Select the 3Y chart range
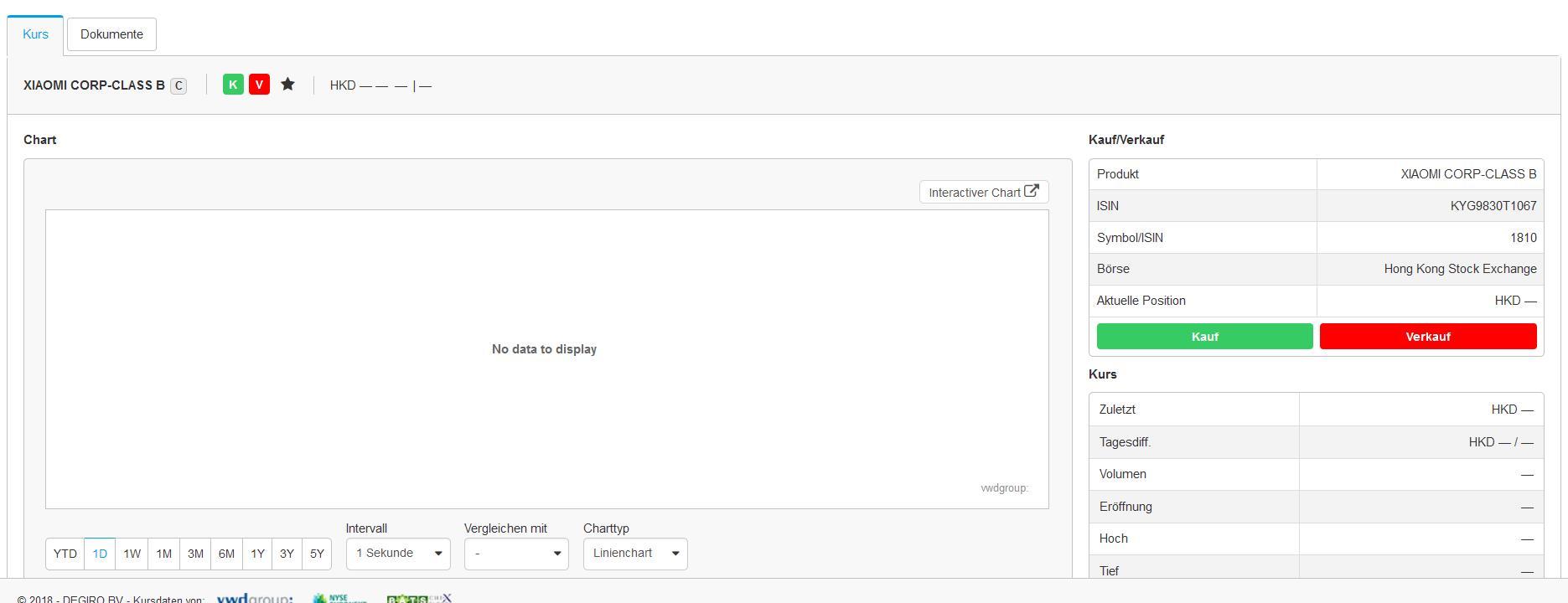Viewport: 1568px width, 603px height. click(287, 554)
